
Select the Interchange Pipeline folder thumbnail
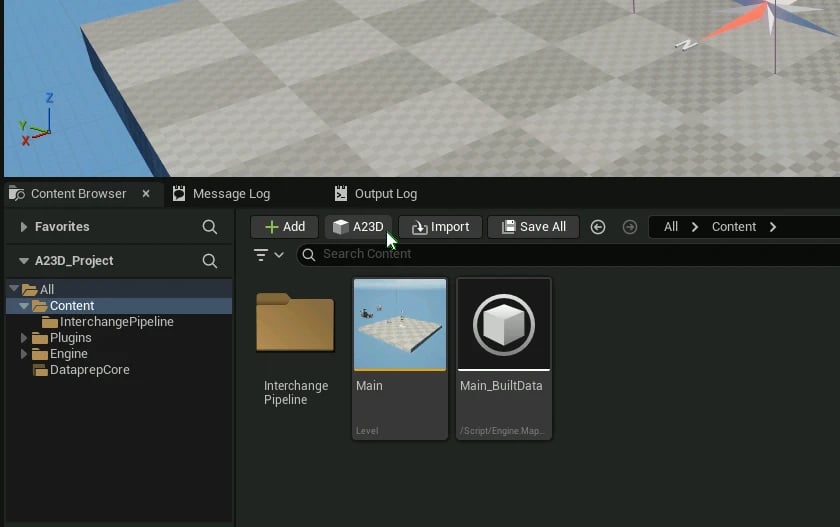coord(295,323)
